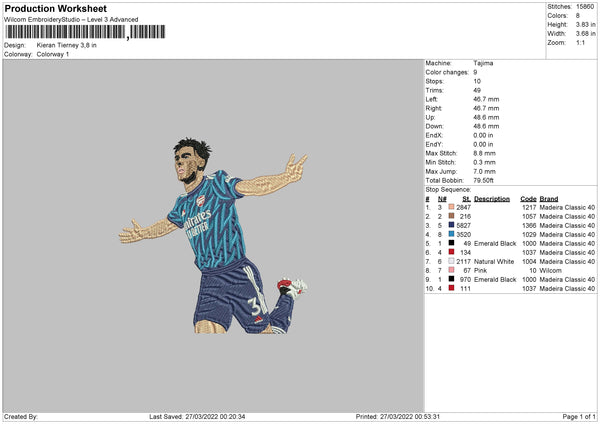600x424 pixels.
Task: Click code 1366 in stop row 3
Action: click(529, 225)
